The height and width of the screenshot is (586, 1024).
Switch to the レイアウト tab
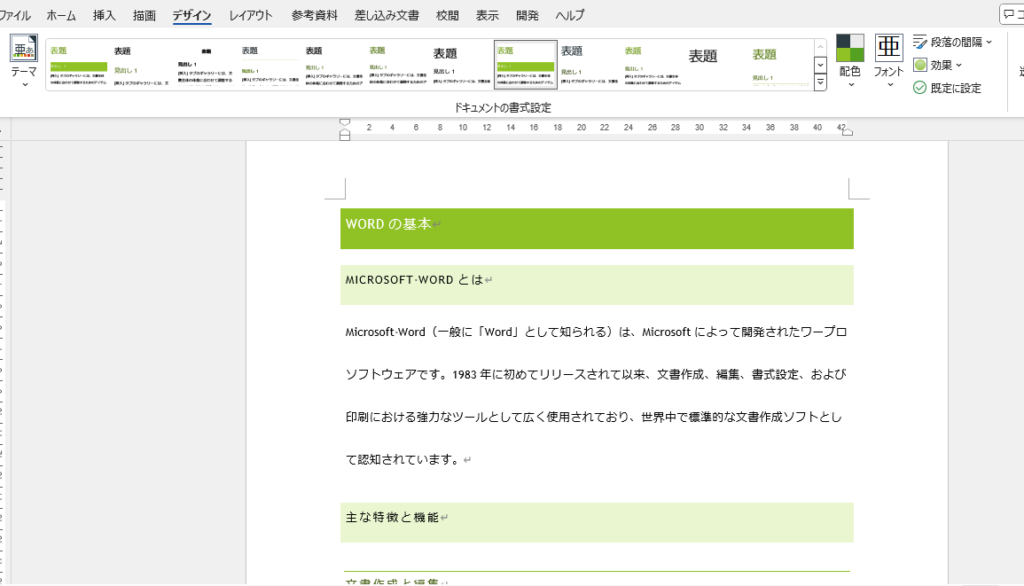pyautogui.click(x=250, y=15)
